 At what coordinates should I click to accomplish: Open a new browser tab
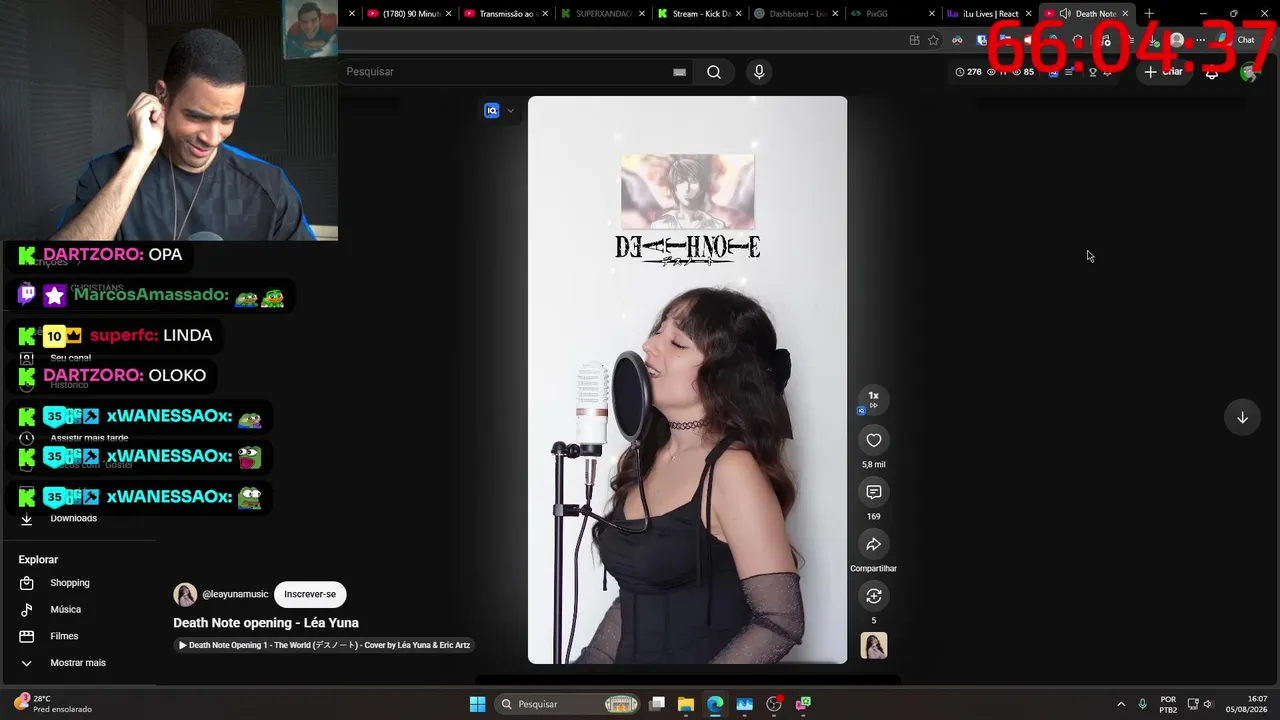coord(1149,14)
